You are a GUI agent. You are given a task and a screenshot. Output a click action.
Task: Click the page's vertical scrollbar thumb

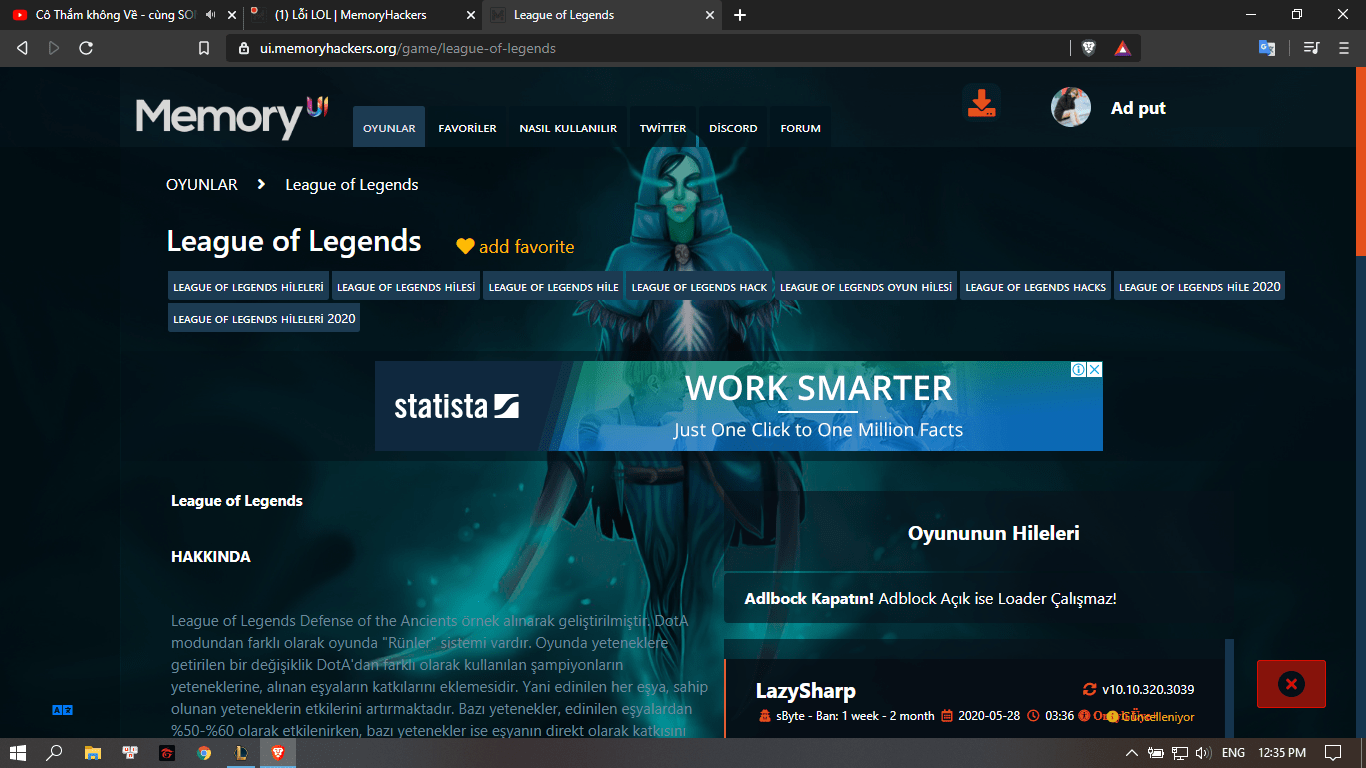[x=1360, y=160]
